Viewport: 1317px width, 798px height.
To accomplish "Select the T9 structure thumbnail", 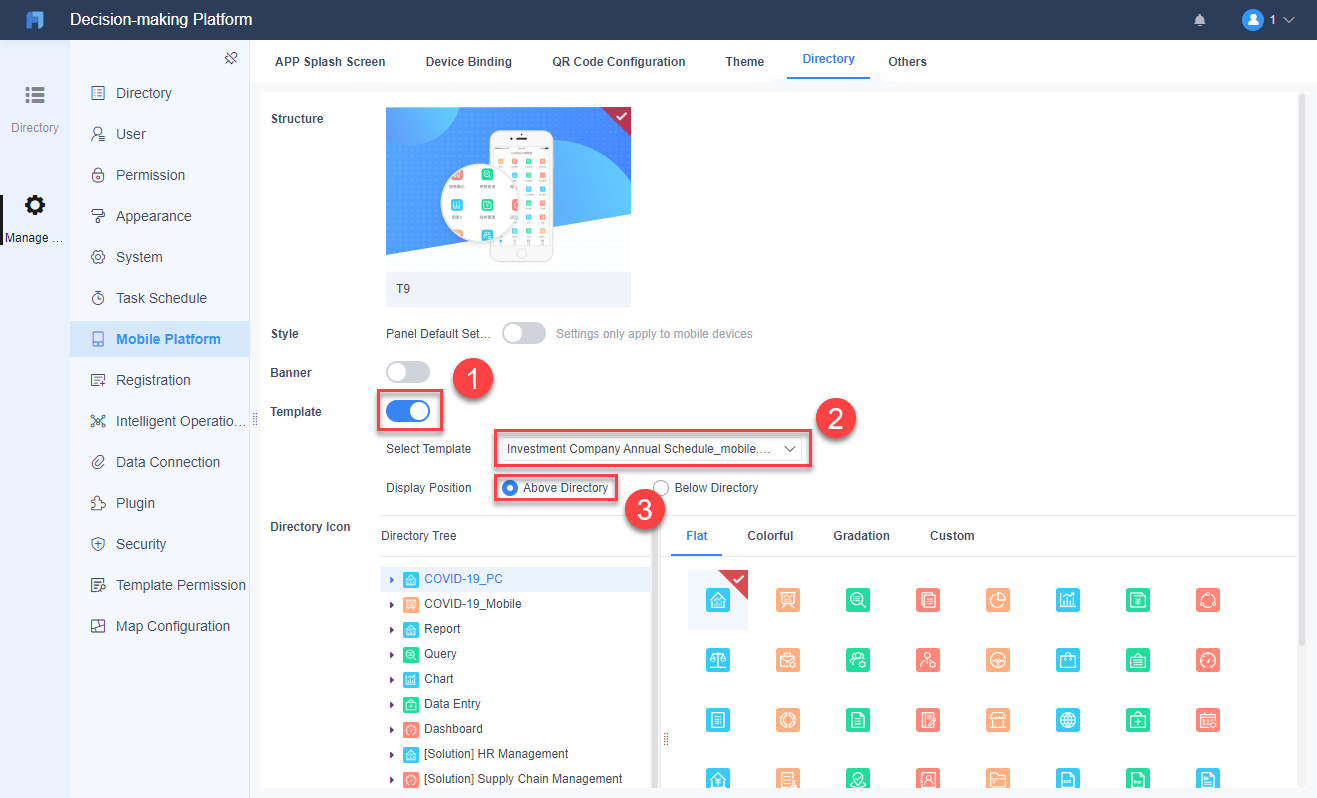I will coord(508,206).
